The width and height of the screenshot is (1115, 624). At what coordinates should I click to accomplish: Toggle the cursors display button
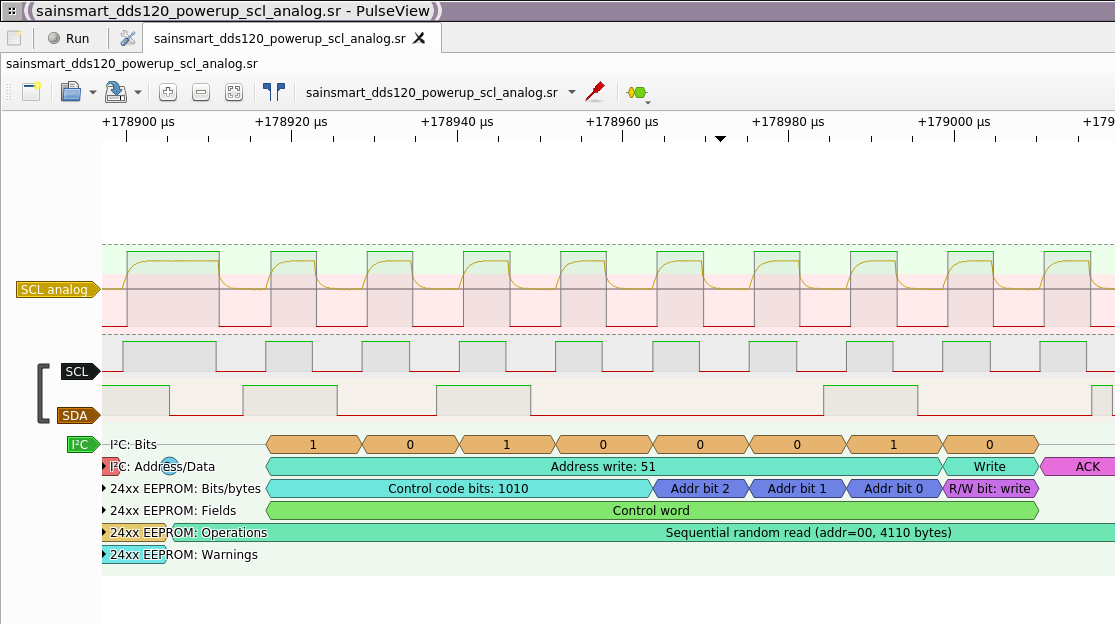[273, 92]
